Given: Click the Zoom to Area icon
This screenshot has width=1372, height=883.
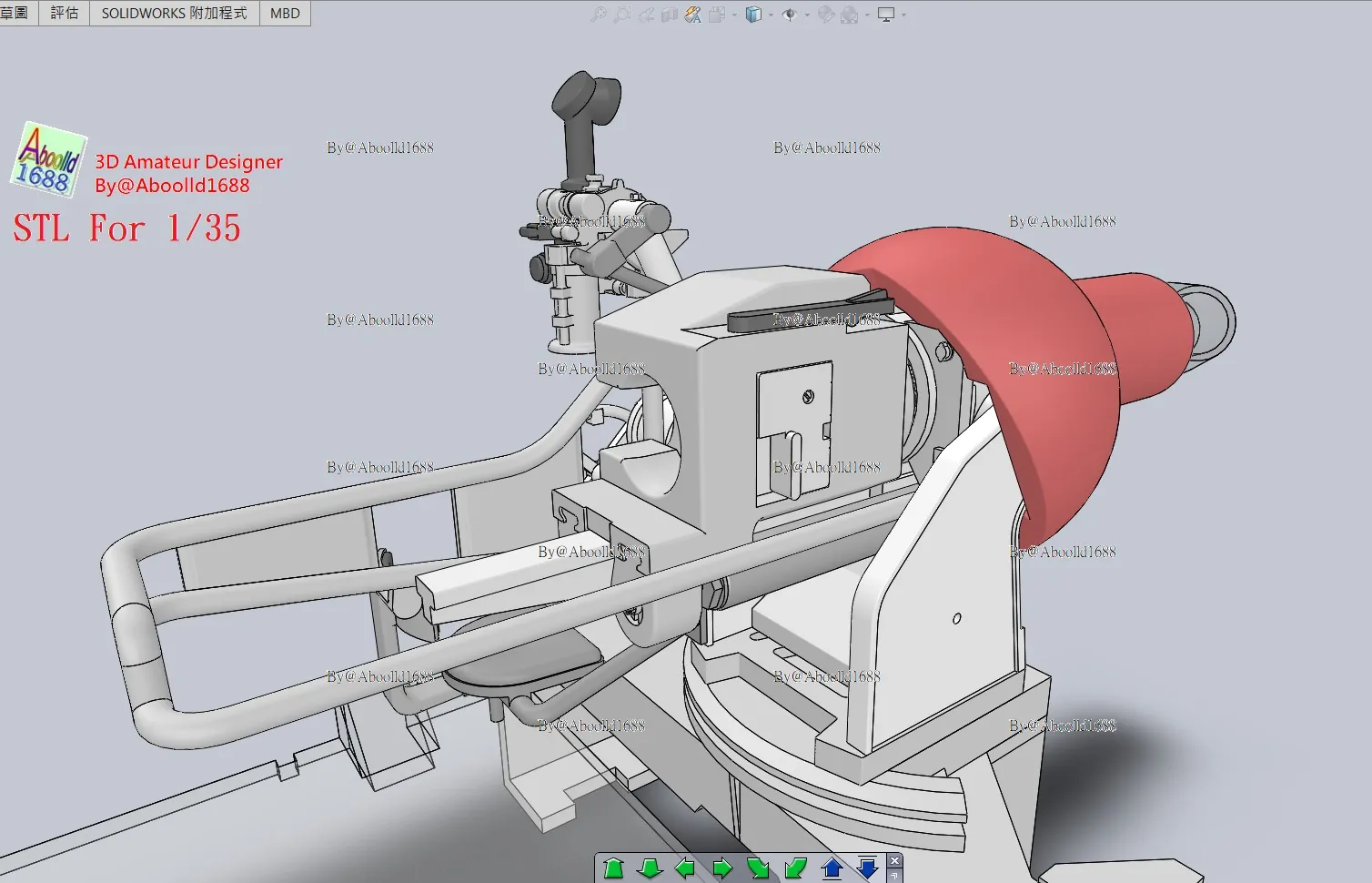Looking at the screenshot, I should coord(622,15).
